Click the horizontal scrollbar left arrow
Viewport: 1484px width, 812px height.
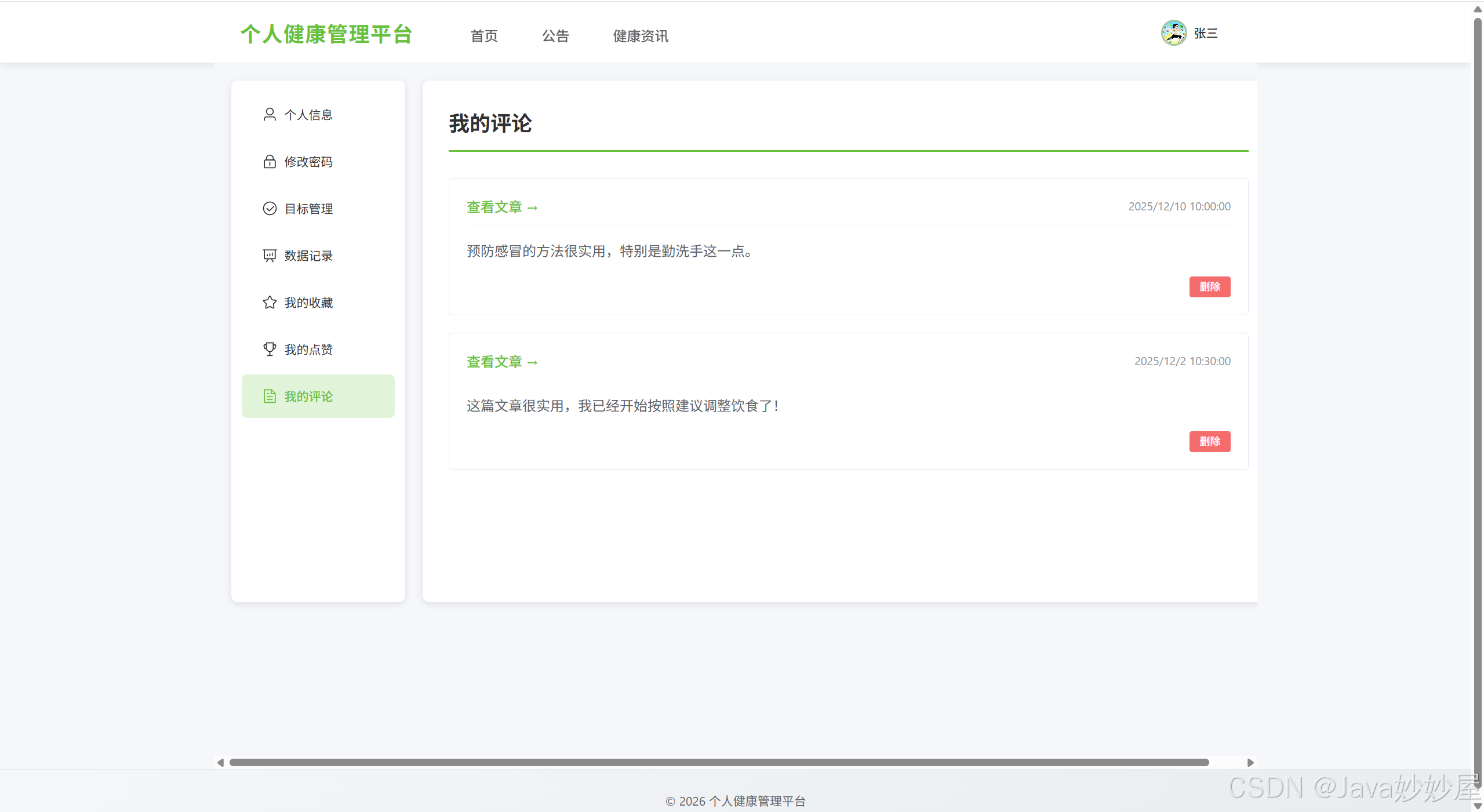220,762
